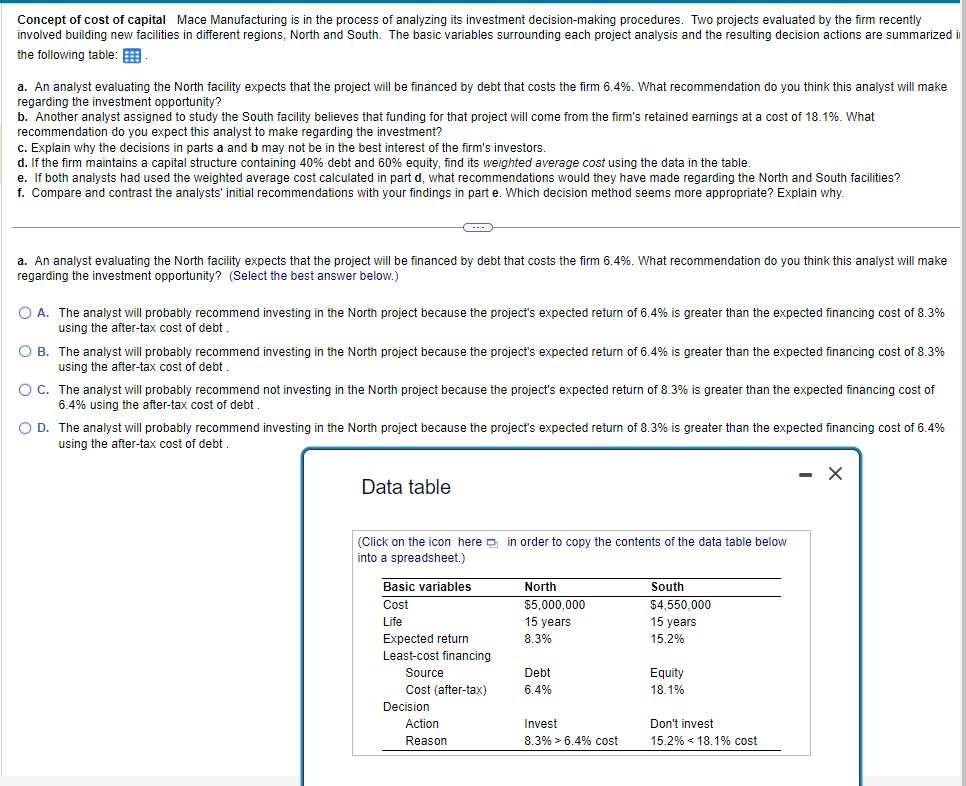Select answer option B radio button
The height and width of the screenshot is (786, 966).
click(25, 352)
